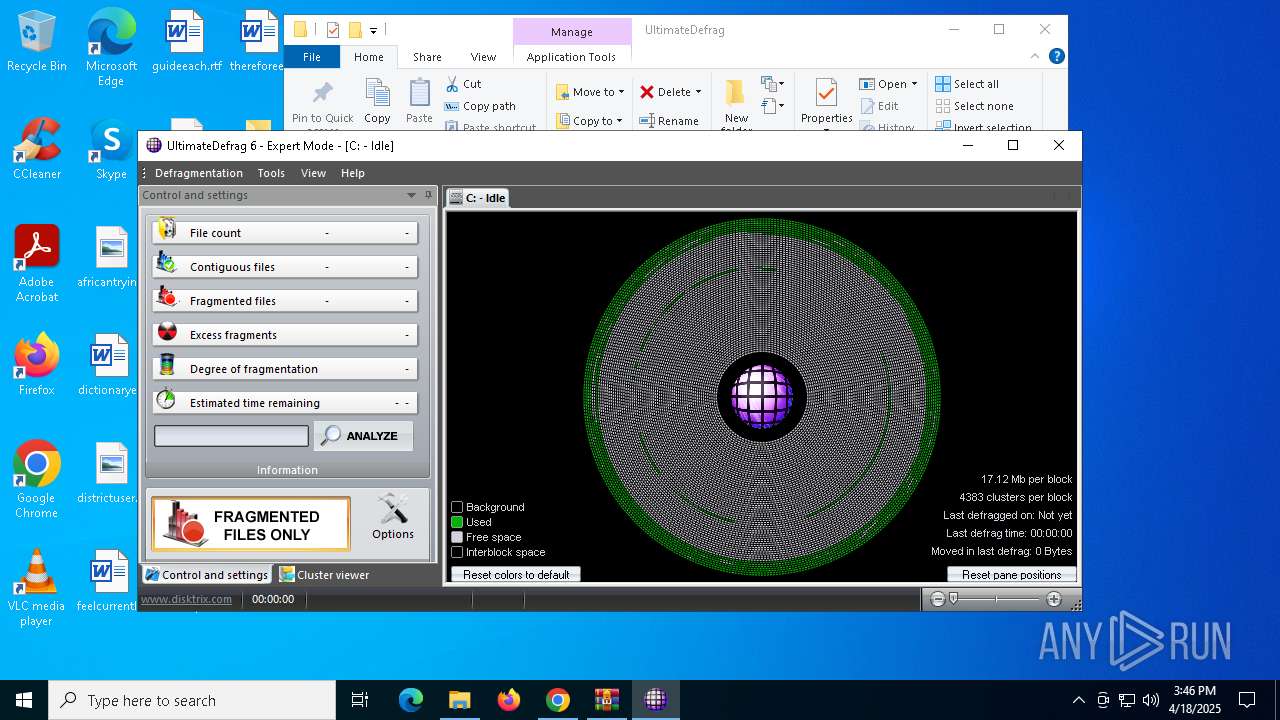Click Reset pane positions button

click(x=1011, y=574)
